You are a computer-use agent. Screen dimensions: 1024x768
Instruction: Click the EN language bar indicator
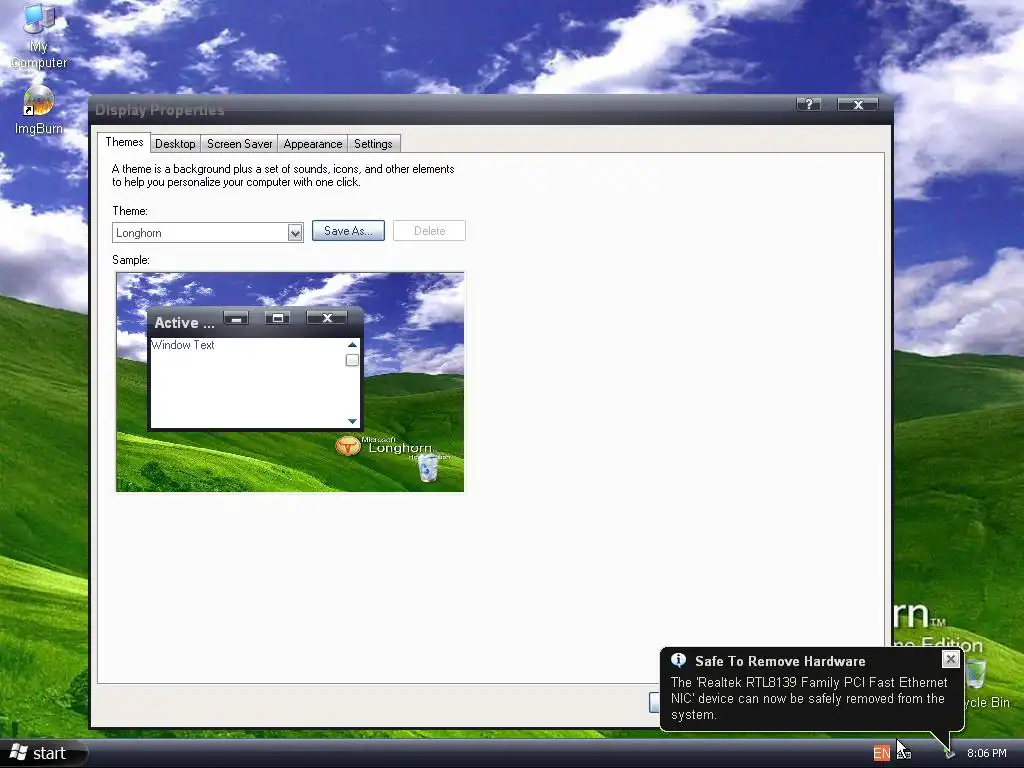(882, 753)
